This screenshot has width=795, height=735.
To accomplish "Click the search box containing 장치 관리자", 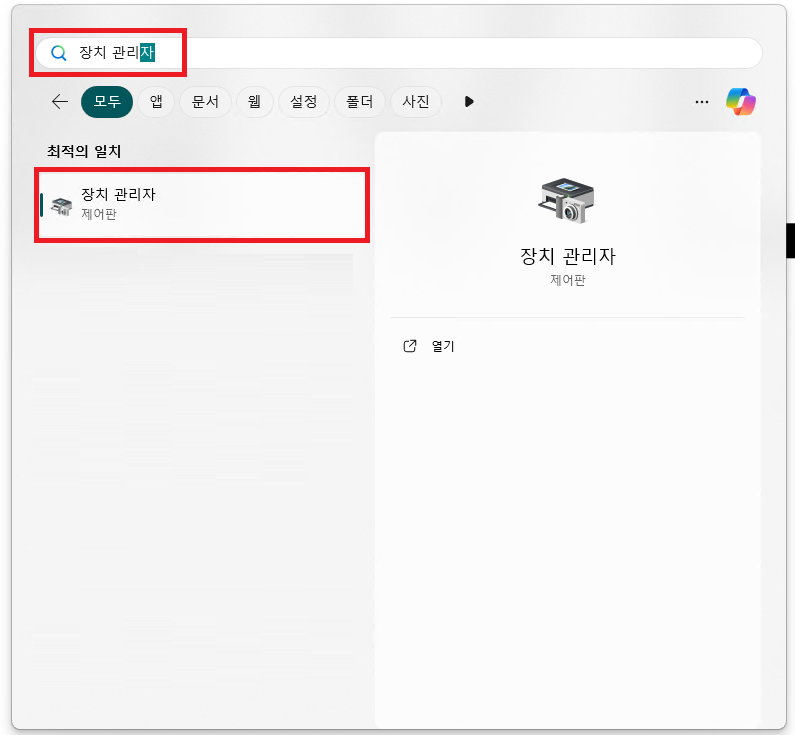I will [x=399, y=53].
